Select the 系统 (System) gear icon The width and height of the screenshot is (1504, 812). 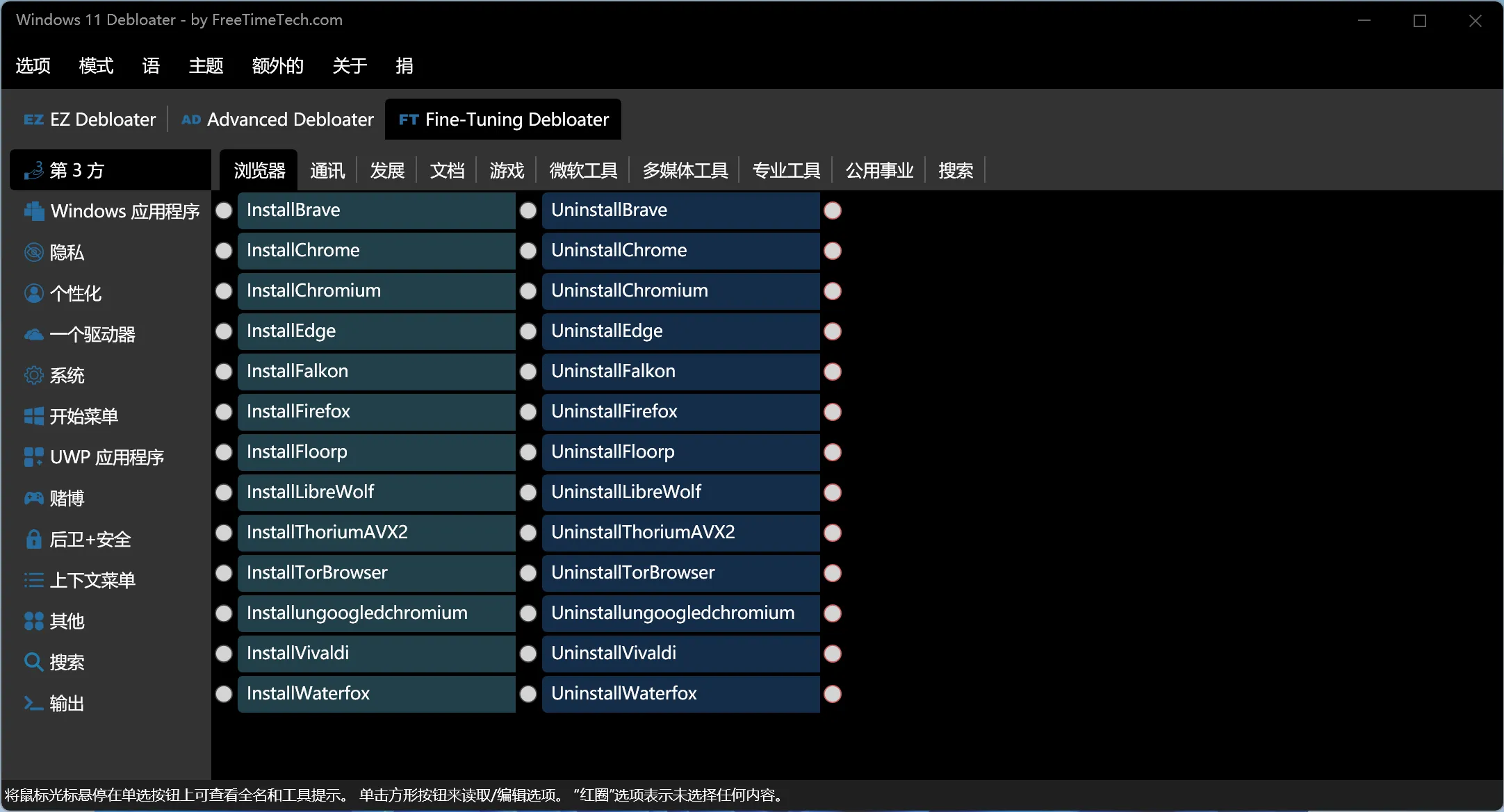[x=33, y=375]
